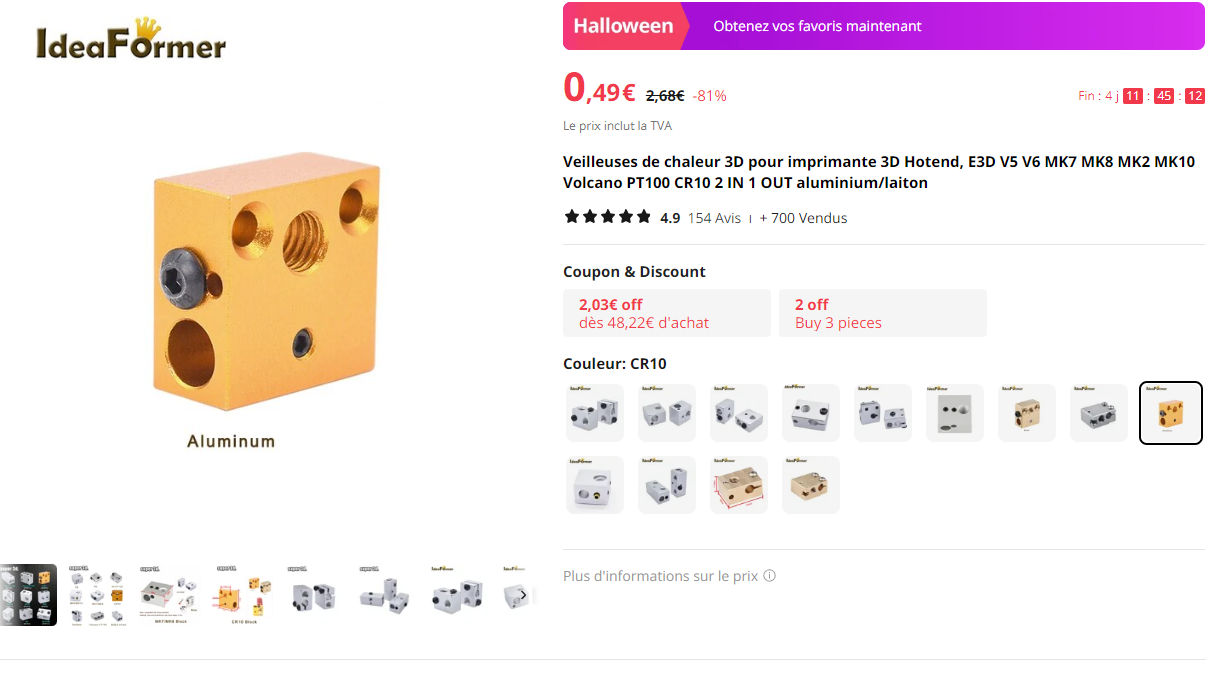View the CR10 Block gallery thumbnail
The image size is (1226, 686).
click(241, 596)
